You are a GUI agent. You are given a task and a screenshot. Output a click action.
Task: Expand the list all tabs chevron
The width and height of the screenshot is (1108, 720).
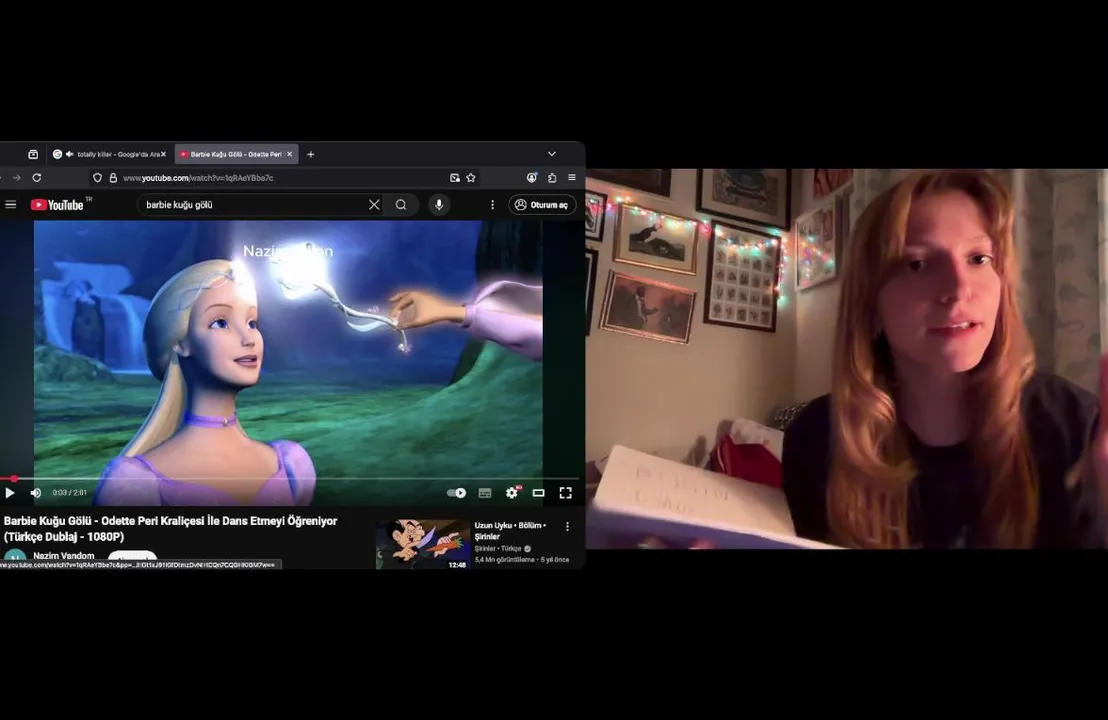coord(552,154)
